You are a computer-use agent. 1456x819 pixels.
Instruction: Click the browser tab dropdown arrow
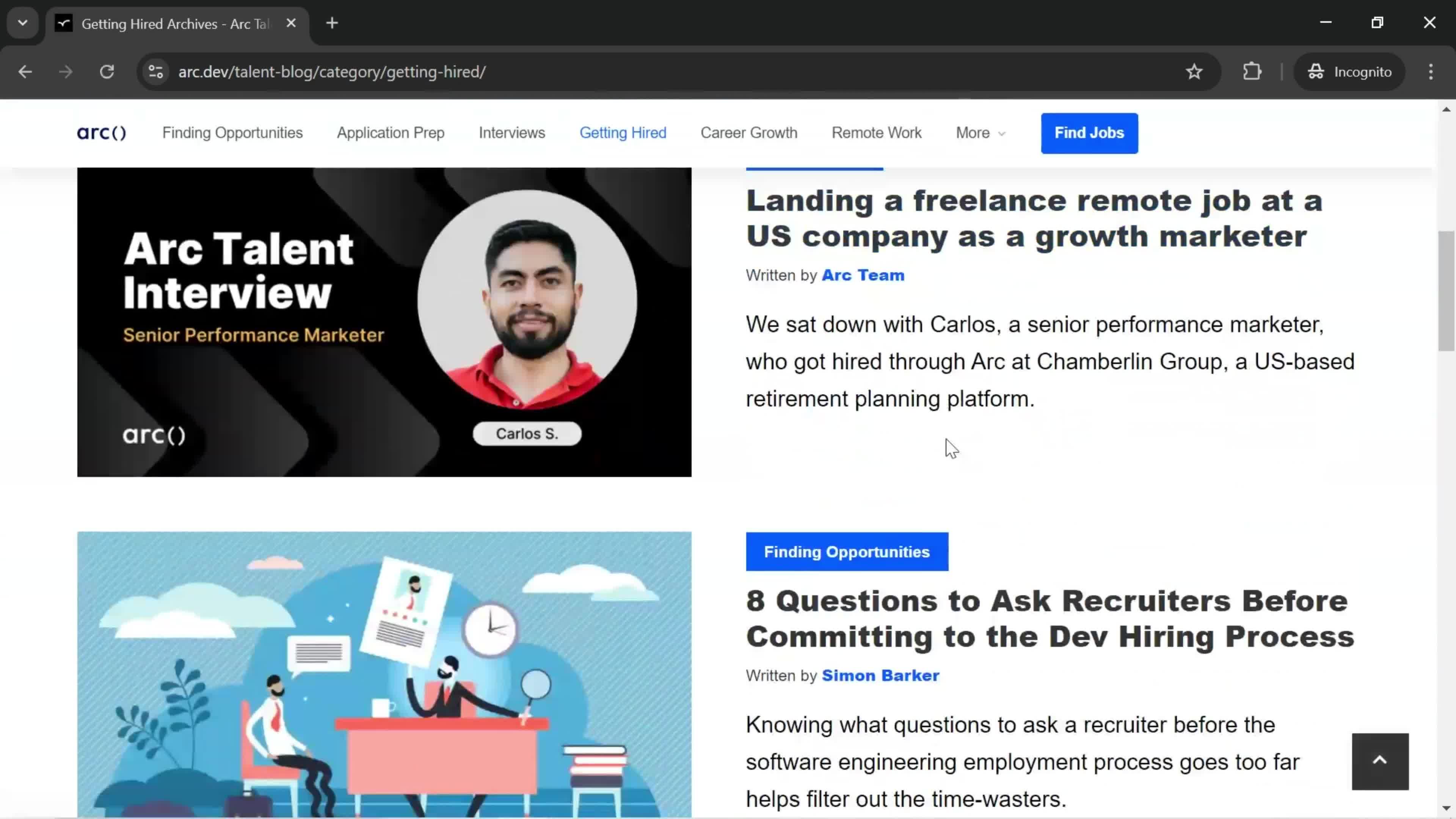click(22, 22)
